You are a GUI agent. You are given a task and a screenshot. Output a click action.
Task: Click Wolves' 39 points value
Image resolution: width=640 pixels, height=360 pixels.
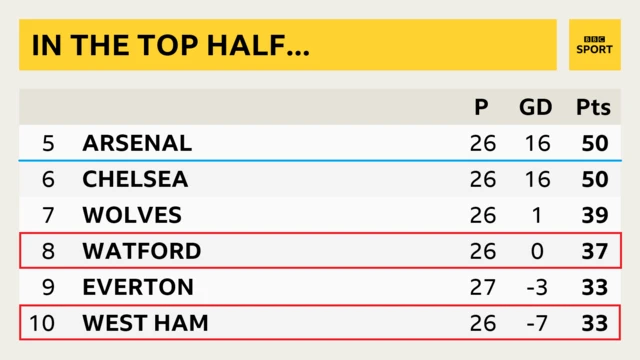(595, 215)
